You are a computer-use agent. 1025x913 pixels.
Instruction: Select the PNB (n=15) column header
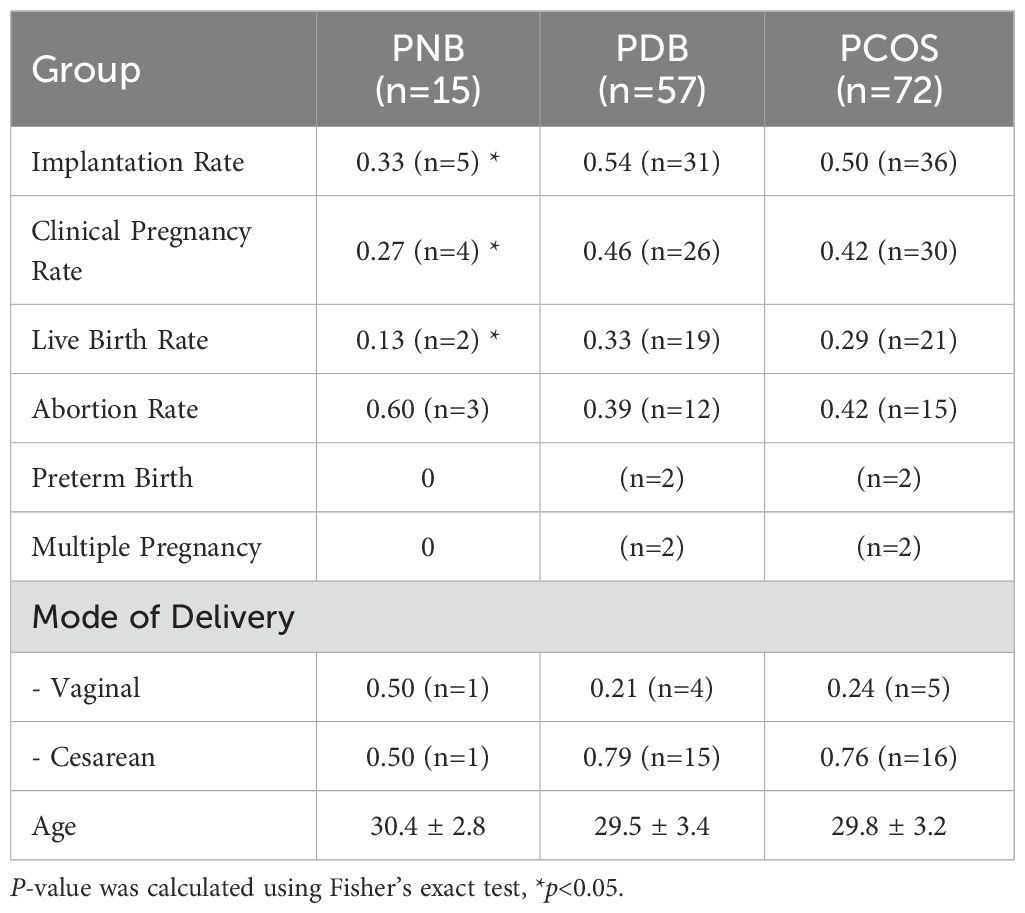428,69
